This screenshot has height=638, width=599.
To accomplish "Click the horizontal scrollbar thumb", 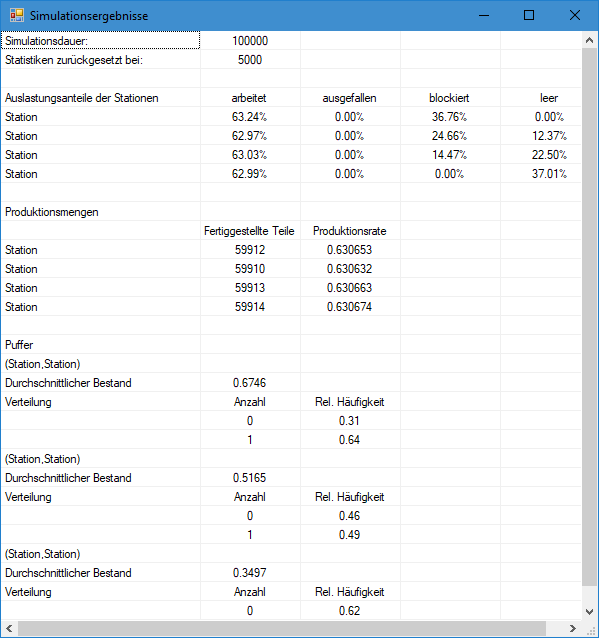I will tap(282, 628).
